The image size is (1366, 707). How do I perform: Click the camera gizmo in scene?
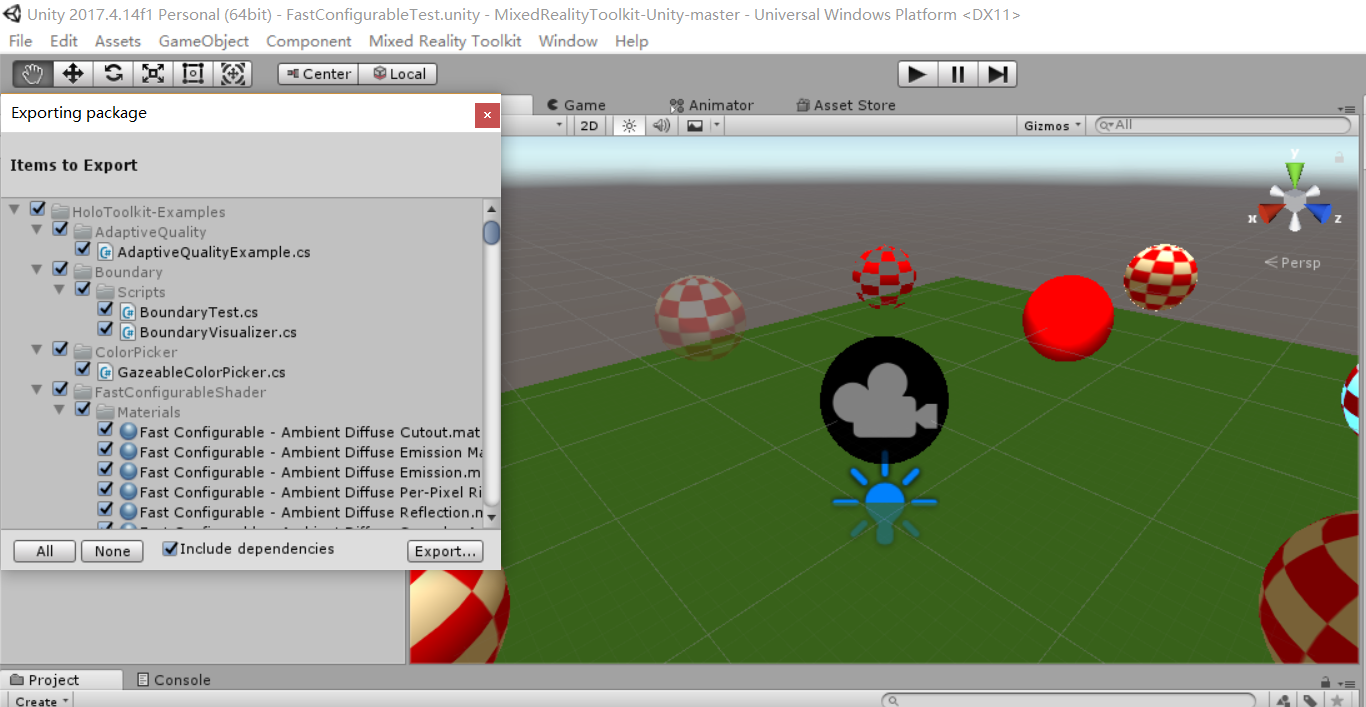click(x=884, y=400)
